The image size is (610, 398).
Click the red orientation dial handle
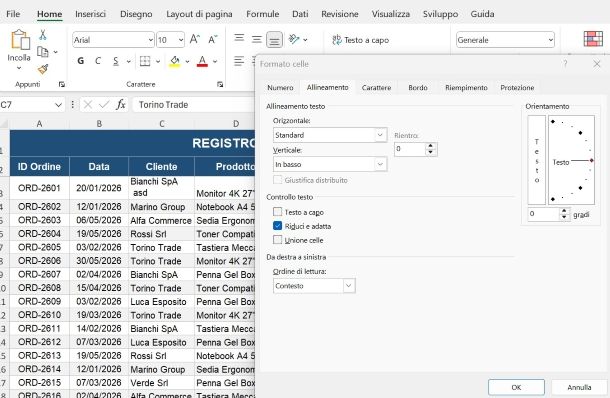[x=592, y=160]
